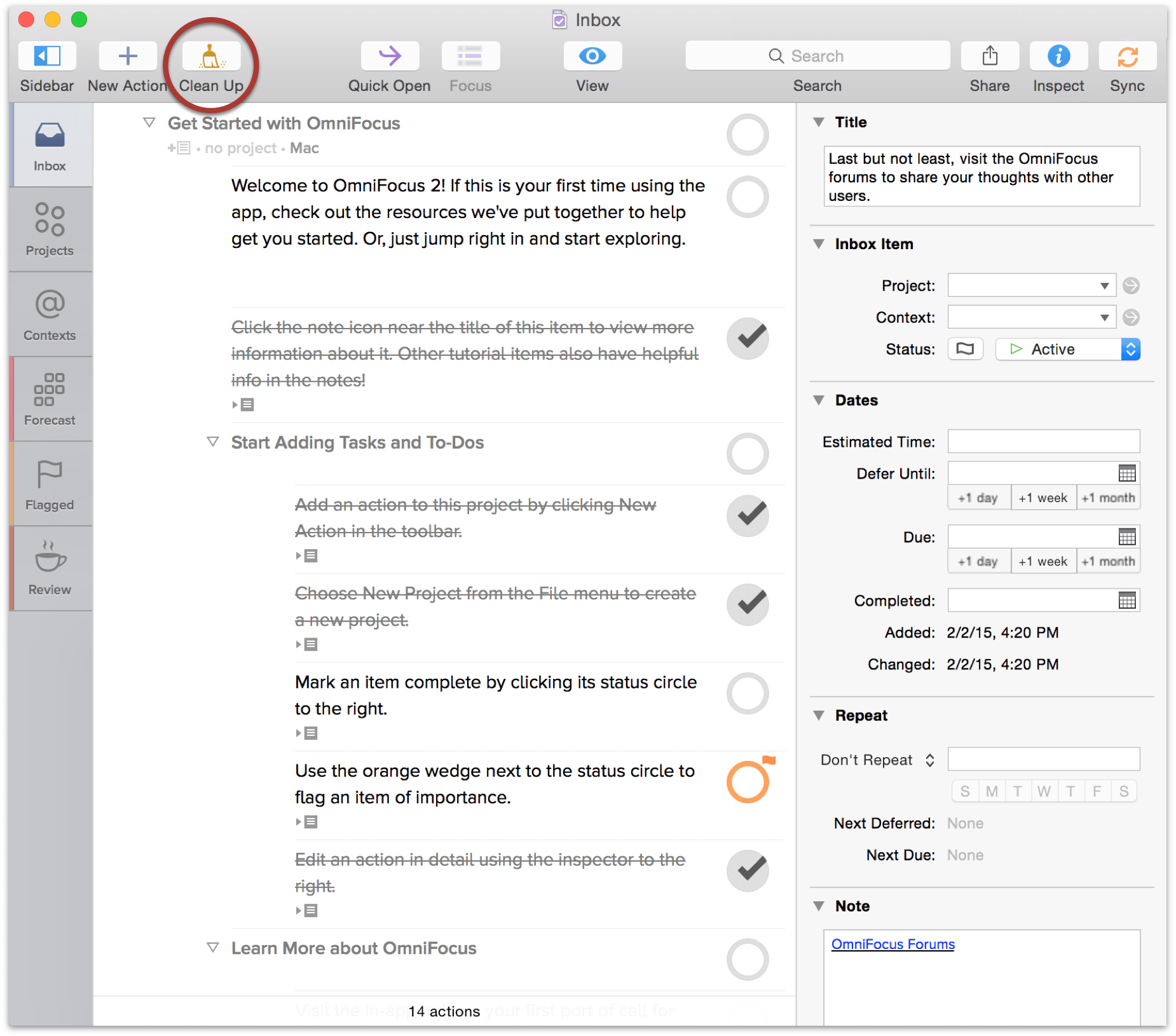Collapse the Title inspector section
This screenshot has width=1176, height=1036.
click(819, 122)
